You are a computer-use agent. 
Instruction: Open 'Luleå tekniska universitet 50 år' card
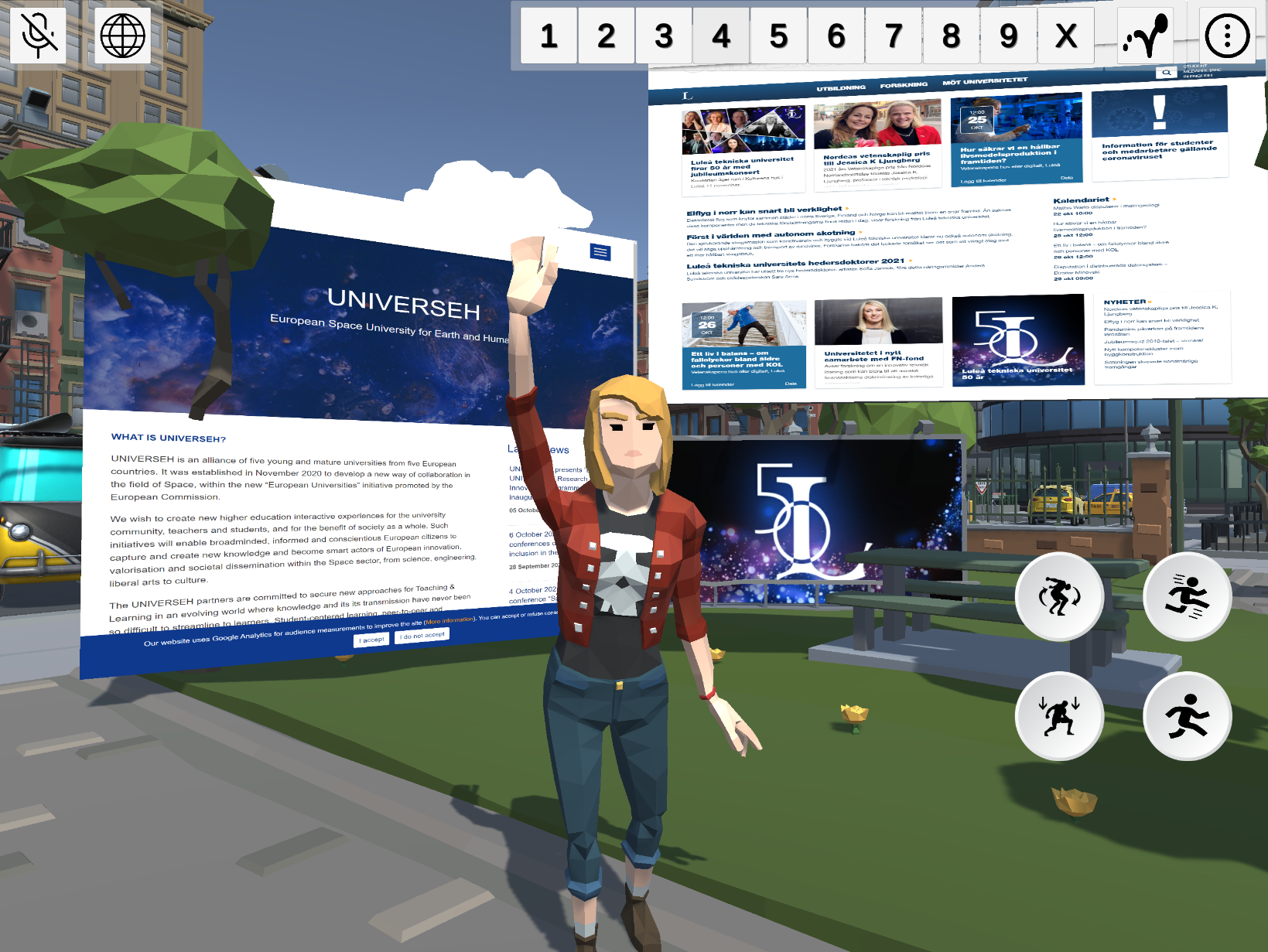(x=1018, y=340)
